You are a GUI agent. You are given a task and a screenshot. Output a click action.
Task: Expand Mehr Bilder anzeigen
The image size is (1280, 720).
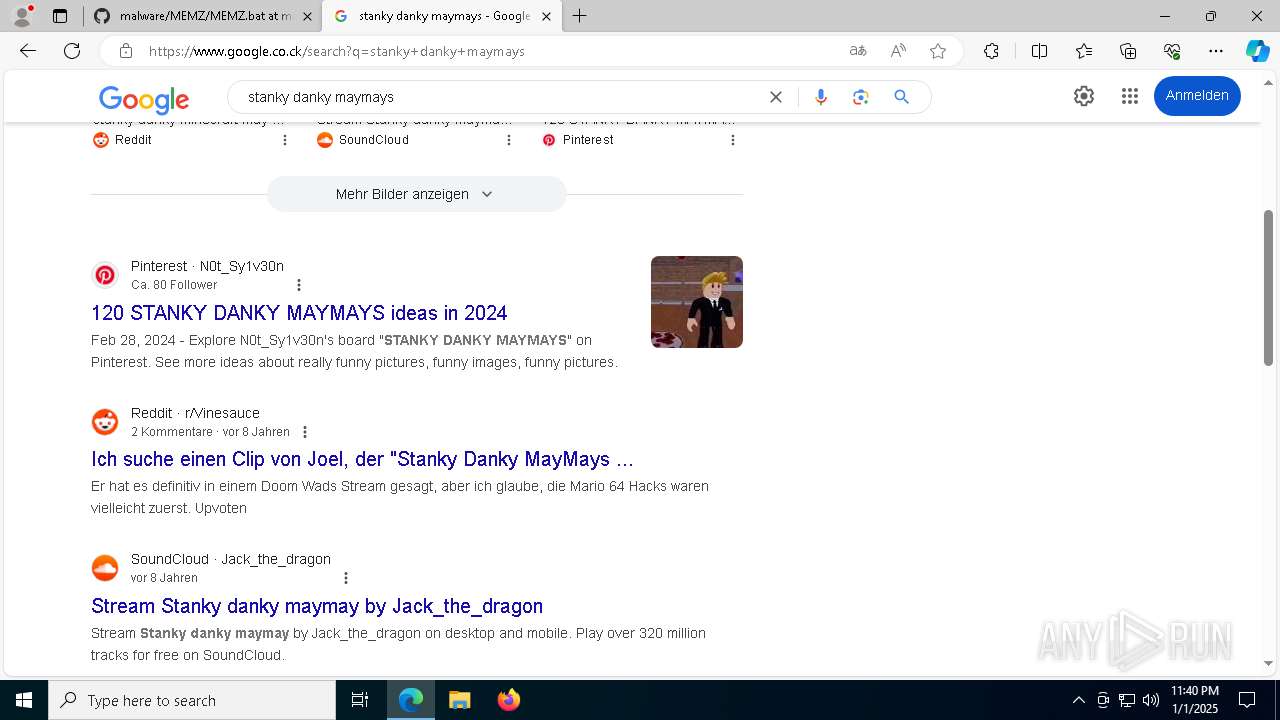click(x=416, y=194)
